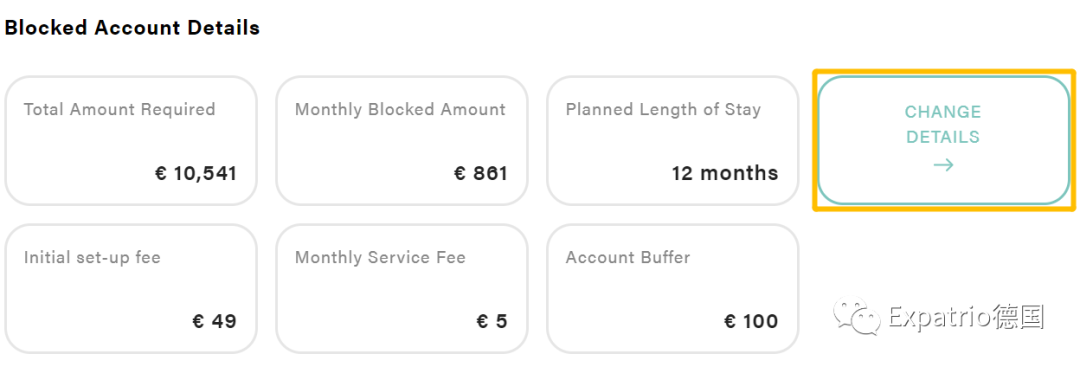Click the Blocked Account Details heading
Screen dimensions: 1080x367
tap(132, 28)
